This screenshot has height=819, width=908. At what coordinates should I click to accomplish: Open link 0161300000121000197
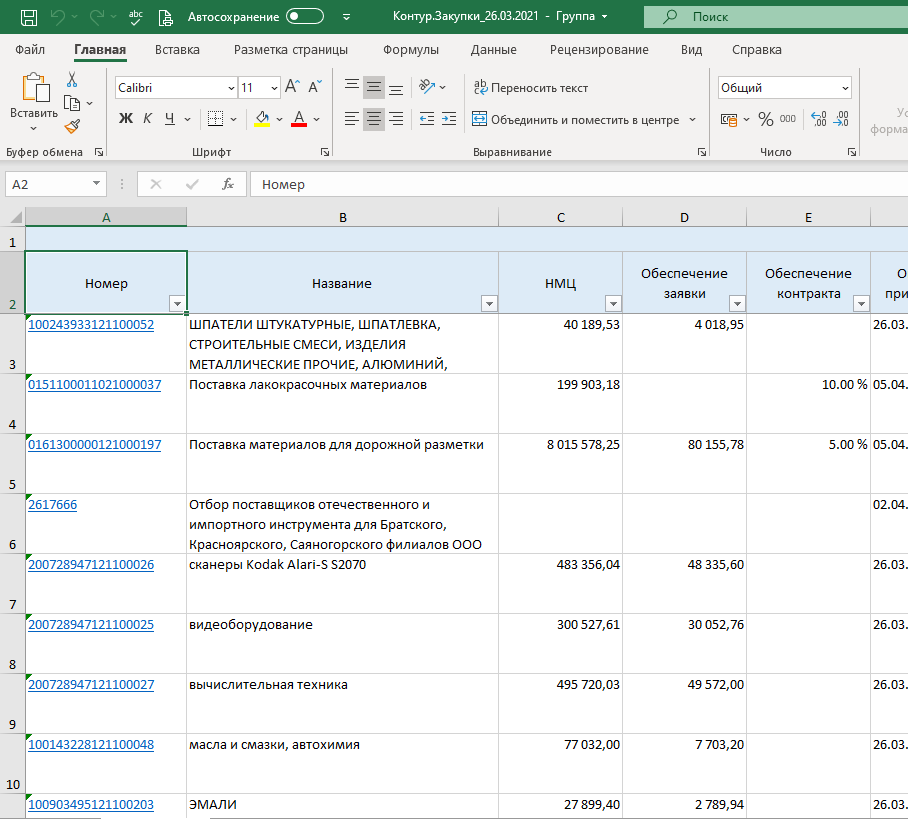(94, 445)
